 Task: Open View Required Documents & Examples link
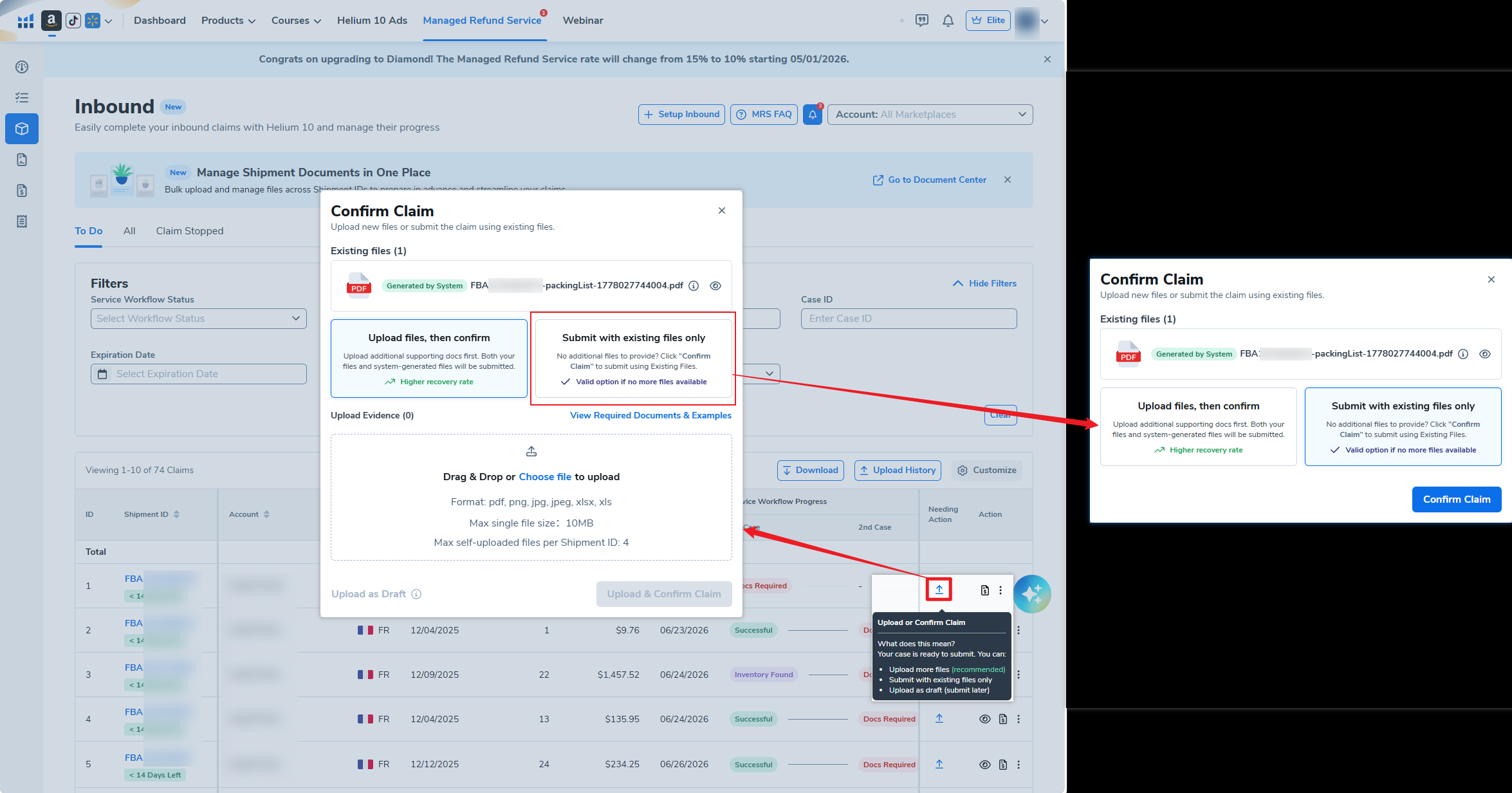[x=650, y=416]
